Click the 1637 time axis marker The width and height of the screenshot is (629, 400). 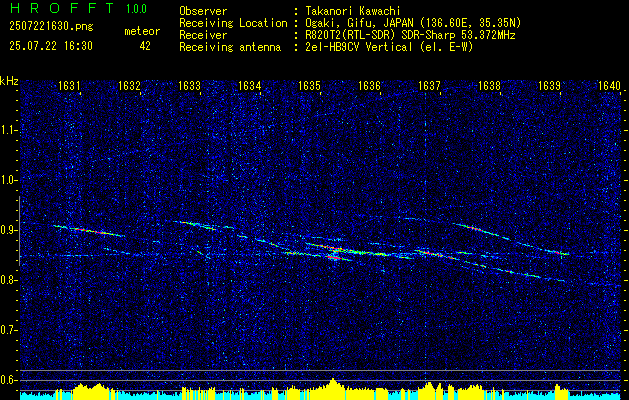429,85
